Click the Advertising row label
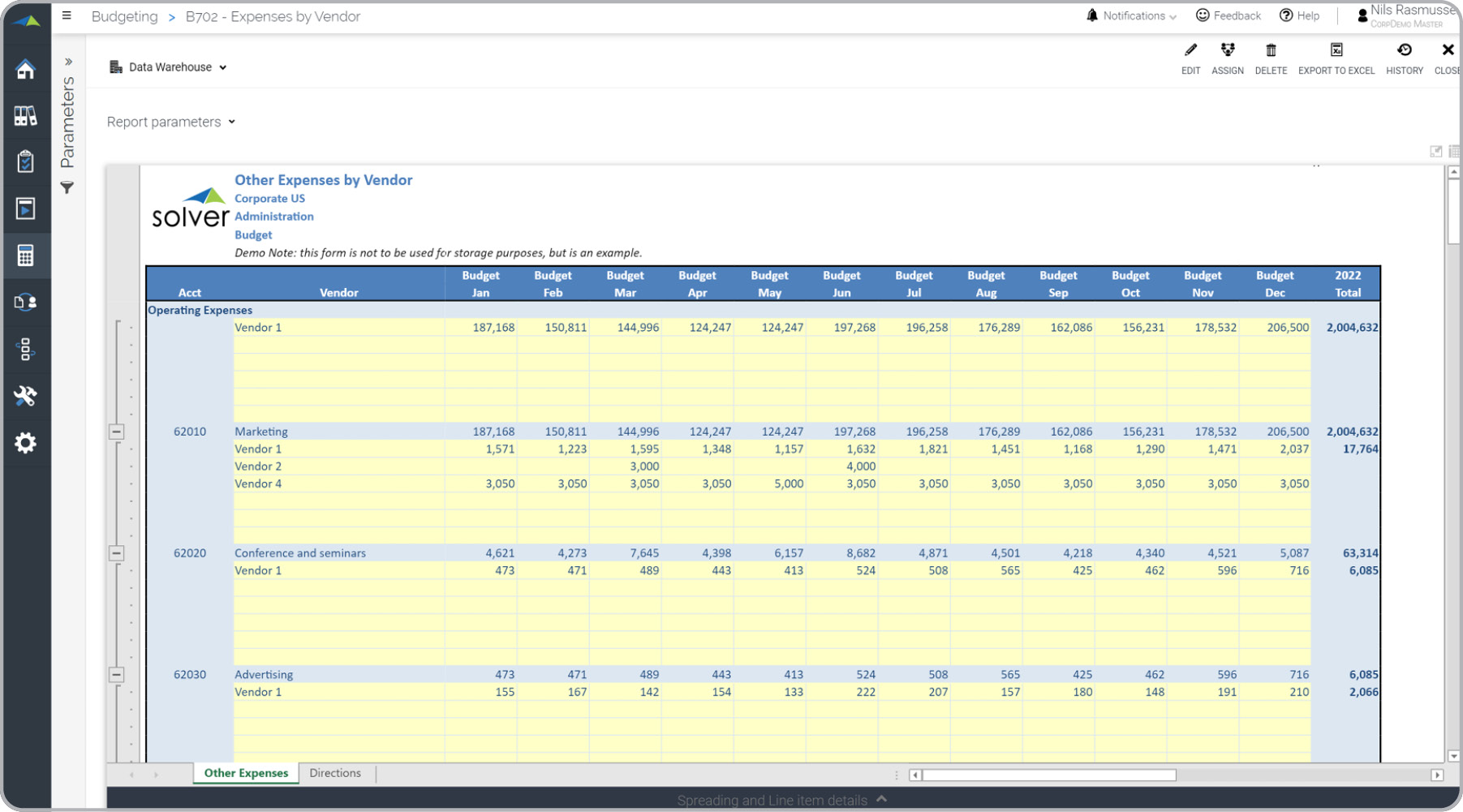 click(264, 675)
